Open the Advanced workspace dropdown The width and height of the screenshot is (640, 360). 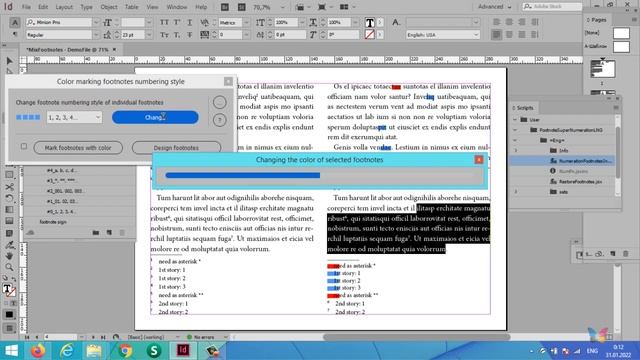(494, 7)
